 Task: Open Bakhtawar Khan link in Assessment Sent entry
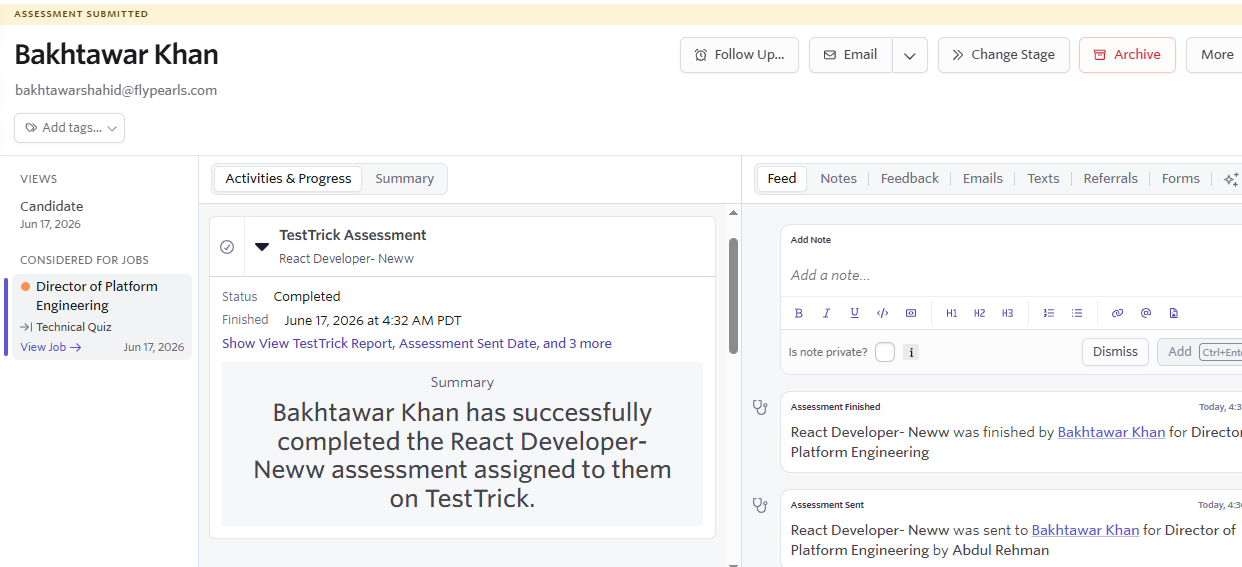1085,530
